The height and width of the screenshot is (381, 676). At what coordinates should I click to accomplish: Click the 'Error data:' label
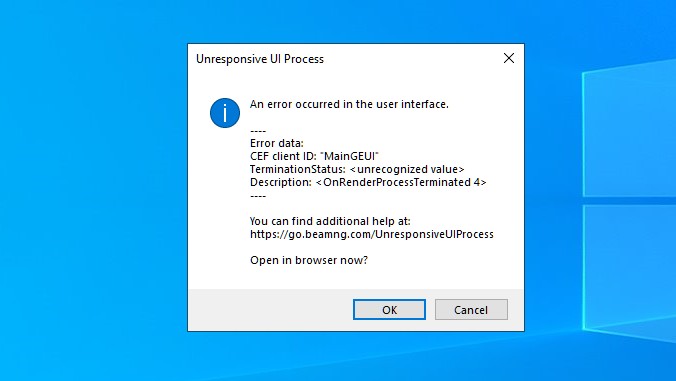277,143
